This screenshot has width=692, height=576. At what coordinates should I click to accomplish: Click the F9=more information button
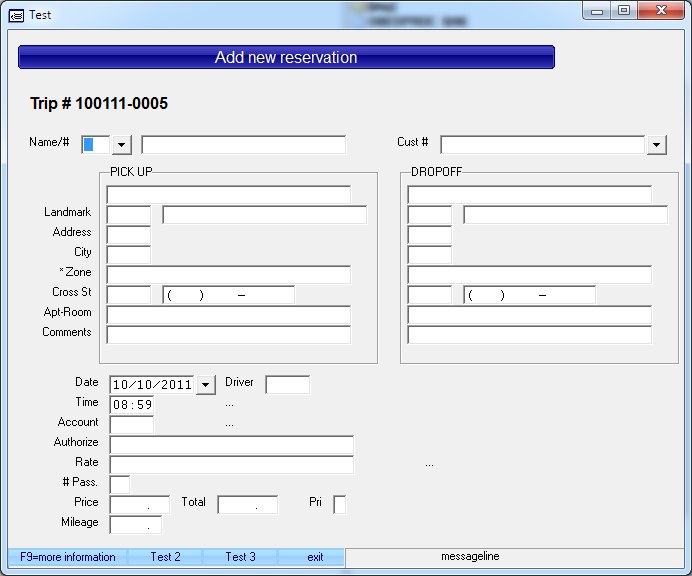point(68,557)
